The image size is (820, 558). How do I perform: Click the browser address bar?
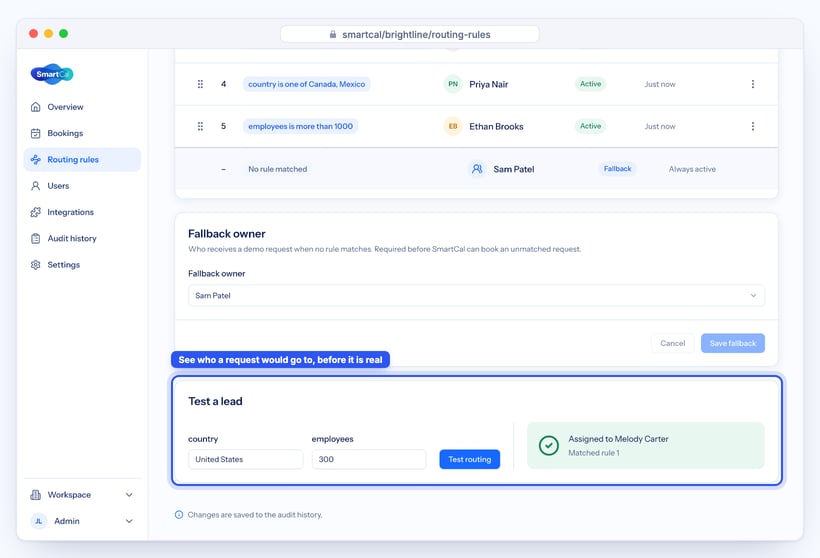(410, 35)
